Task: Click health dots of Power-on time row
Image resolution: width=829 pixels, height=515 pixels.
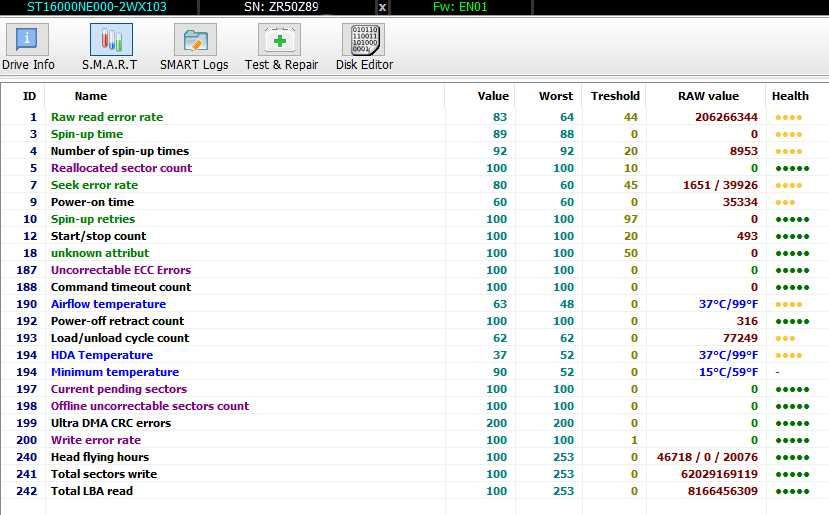Action: [x=785, y=202]
